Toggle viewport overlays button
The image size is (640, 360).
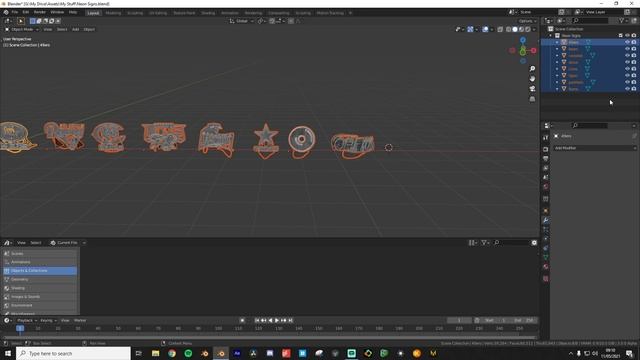coord(485,29)
